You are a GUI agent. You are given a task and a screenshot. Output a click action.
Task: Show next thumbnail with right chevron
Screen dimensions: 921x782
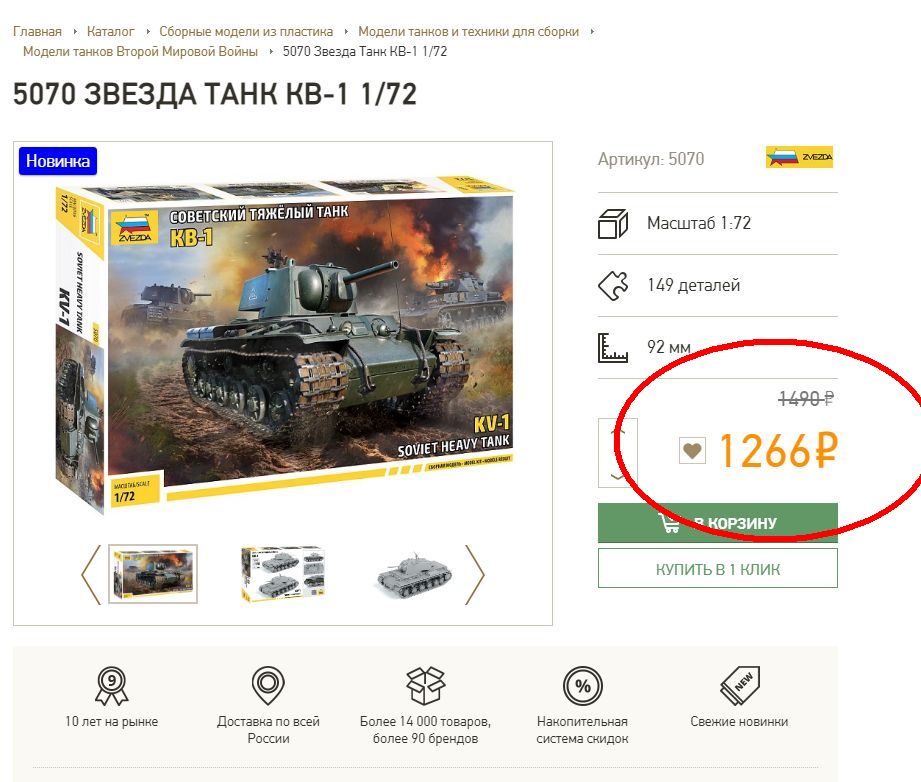pos(474,574)
